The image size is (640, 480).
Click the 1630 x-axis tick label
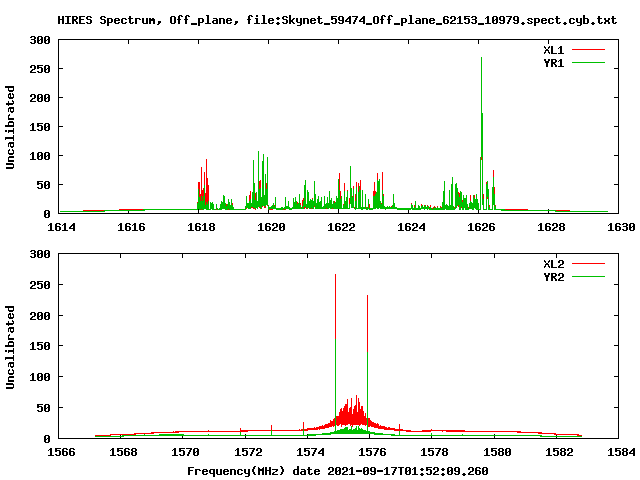tap(621, 227)
